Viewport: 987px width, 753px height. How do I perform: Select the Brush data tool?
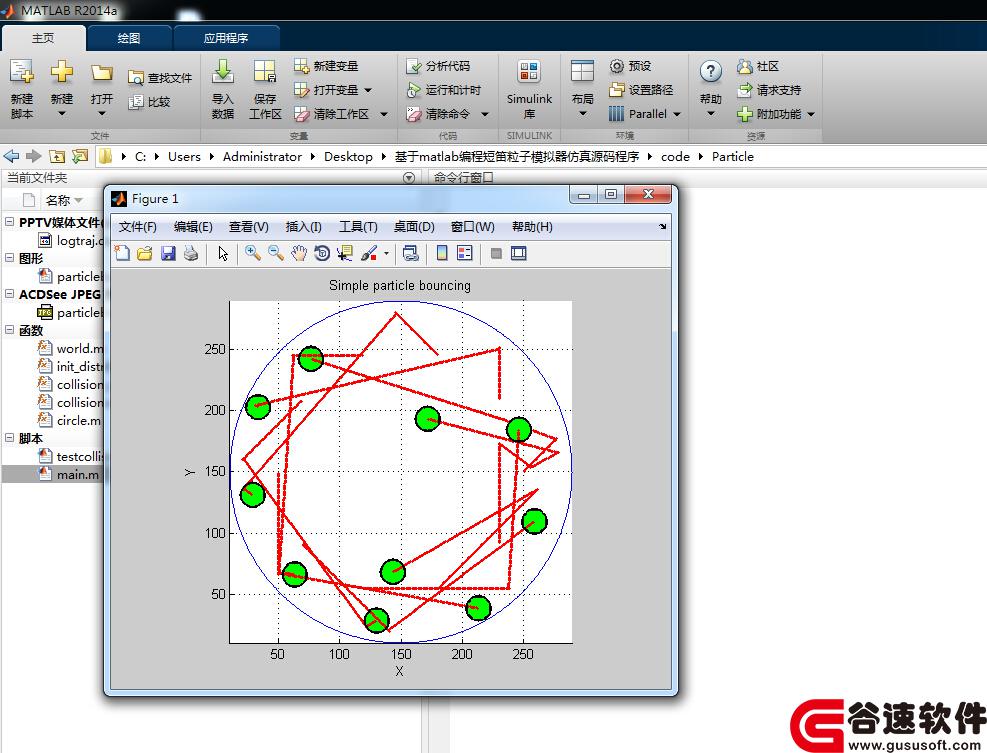click(369, 253)
